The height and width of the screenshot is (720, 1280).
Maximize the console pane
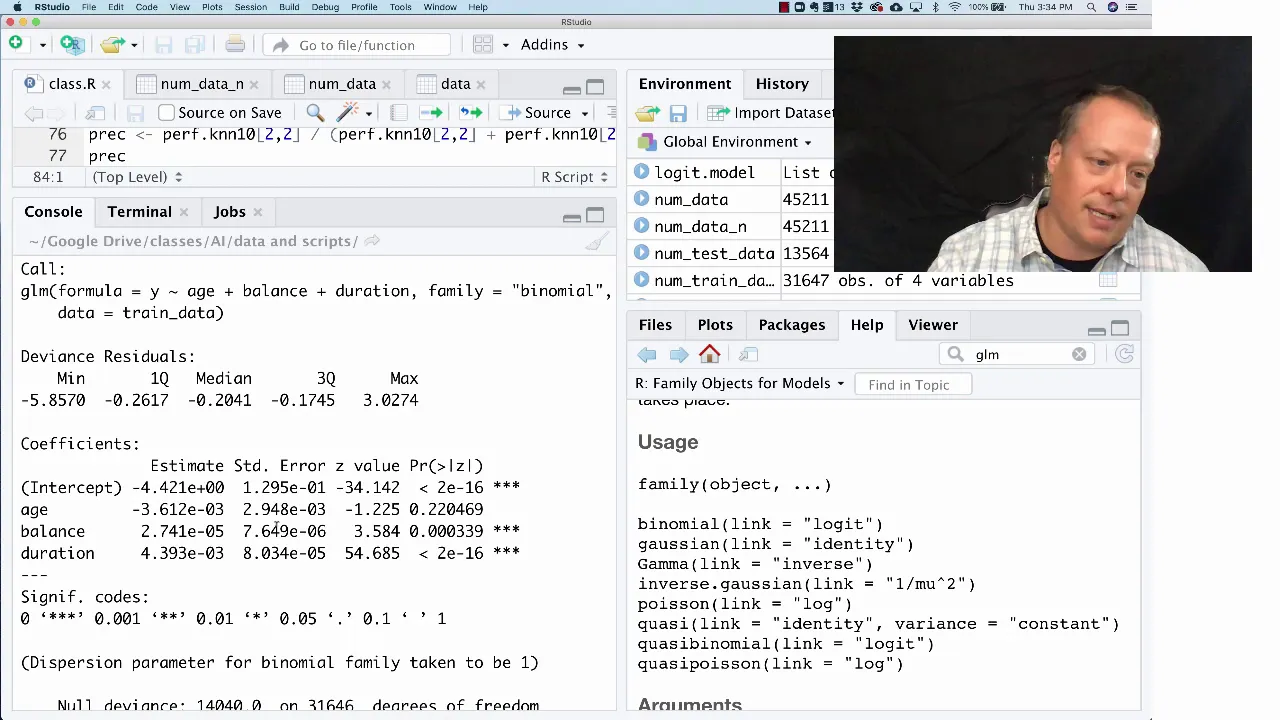click(595, 215)
